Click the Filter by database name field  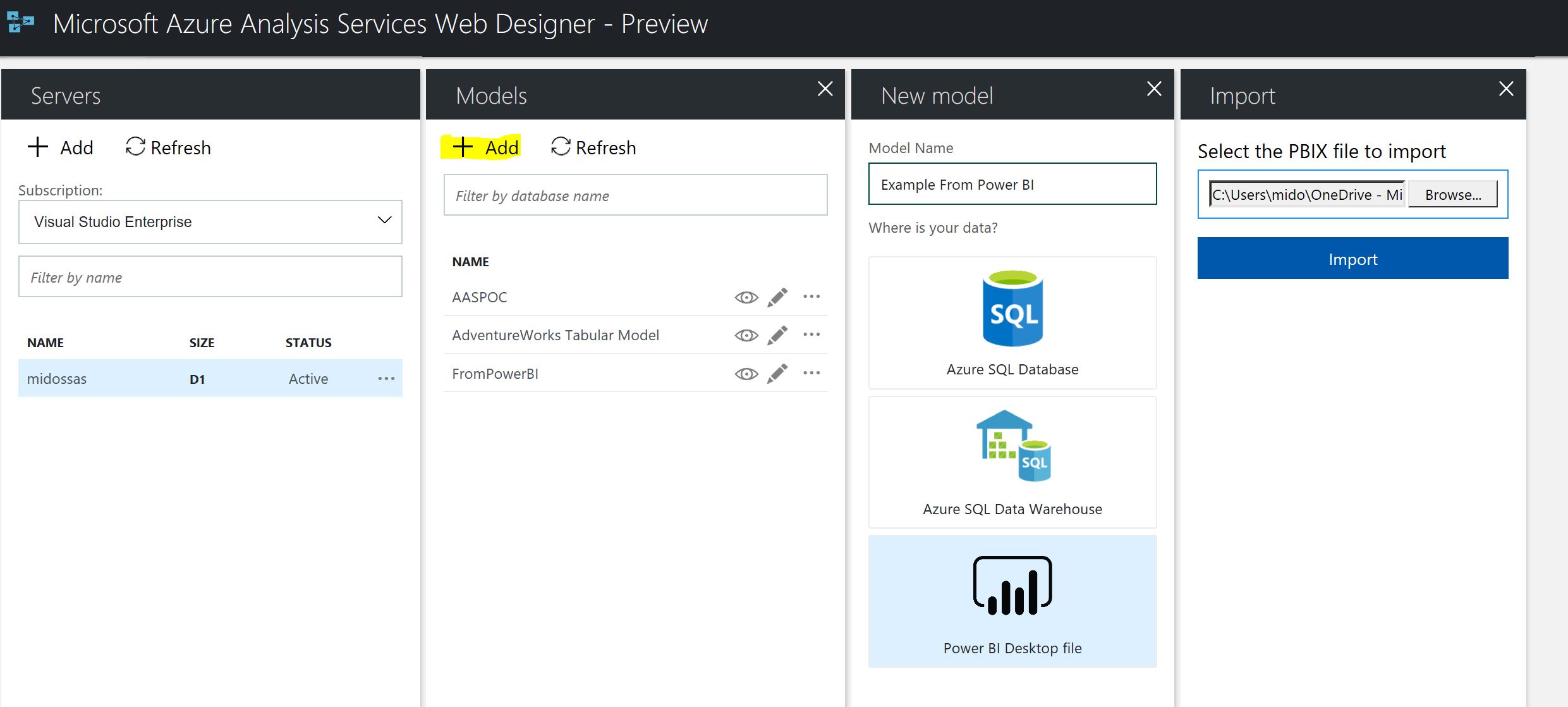[636, 195]
